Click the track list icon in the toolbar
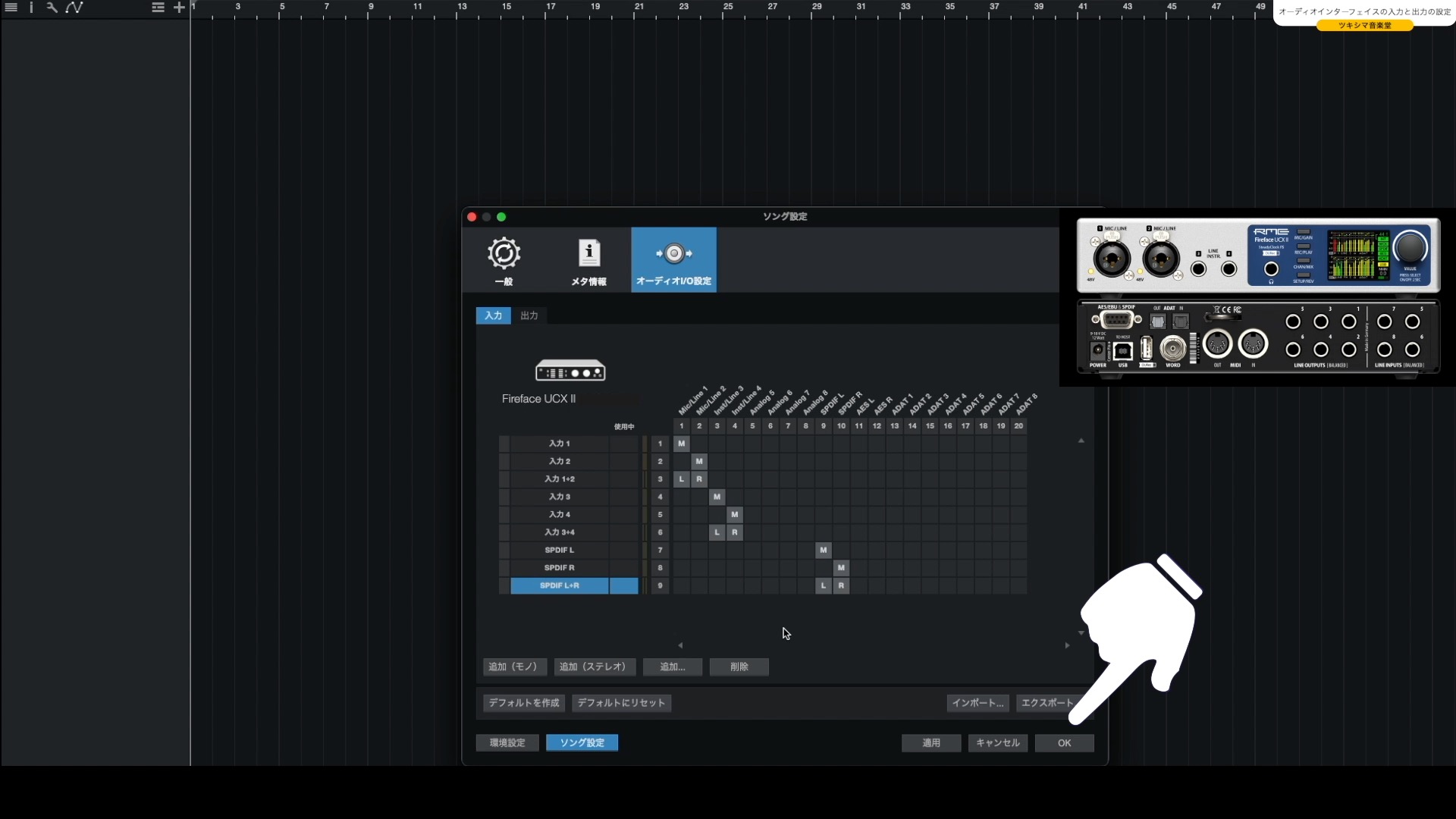Screen dimensions: 1456x819 [x=157, y=8]
